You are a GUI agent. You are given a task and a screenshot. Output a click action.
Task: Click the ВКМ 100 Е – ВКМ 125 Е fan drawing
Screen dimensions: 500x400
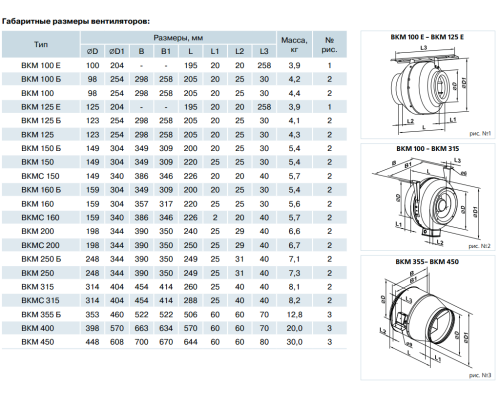[x=430, y=89]
